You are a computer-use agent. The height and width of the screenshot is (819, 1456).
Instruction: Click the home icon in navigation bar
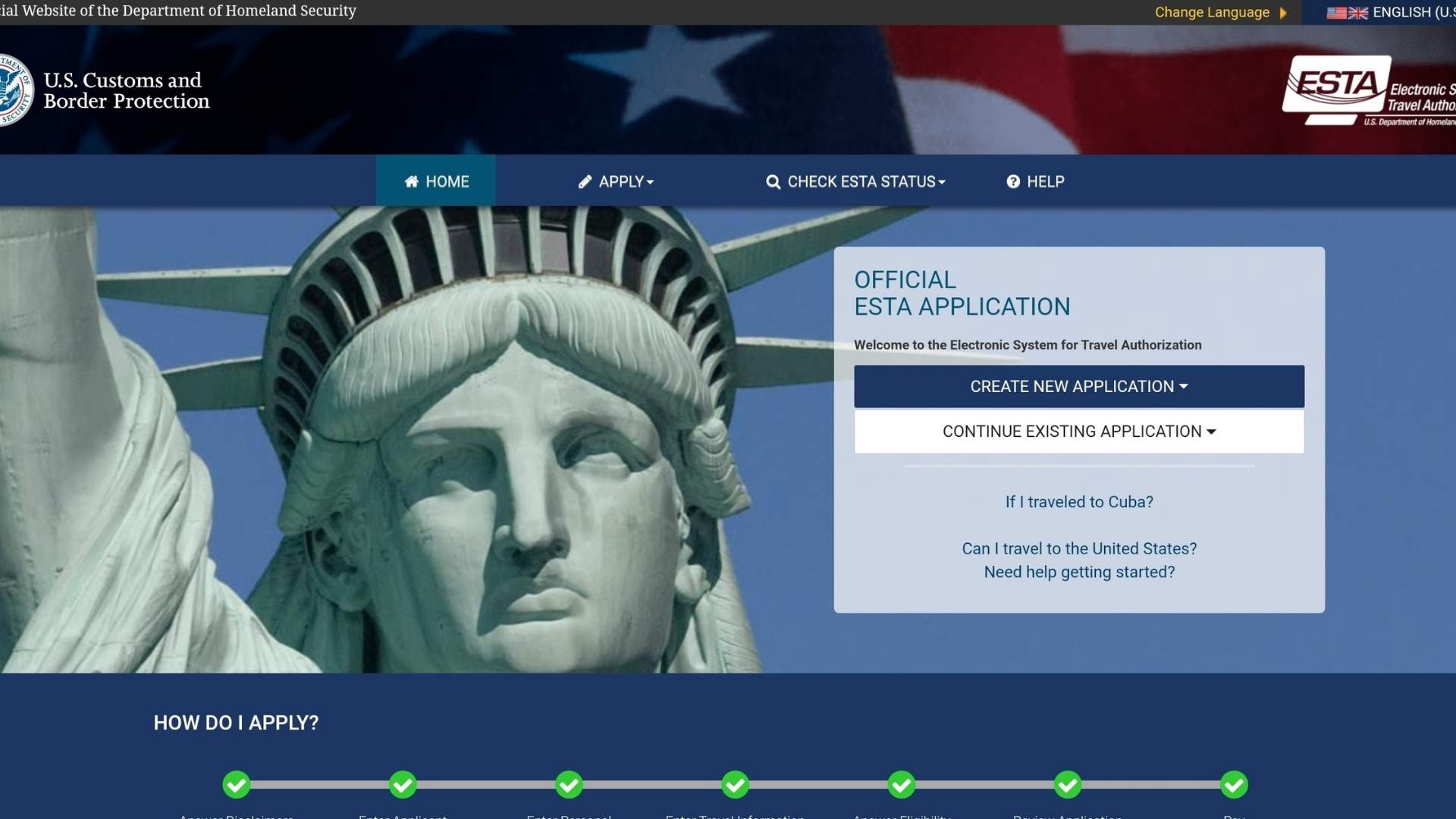[x=411, y=181]
